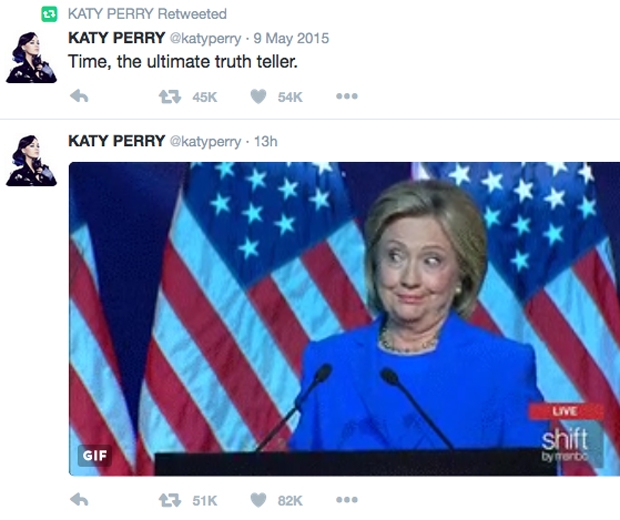620x520 pixels.
Task: Click reply arrow on truth teller tweet
Action: [79, 96]
